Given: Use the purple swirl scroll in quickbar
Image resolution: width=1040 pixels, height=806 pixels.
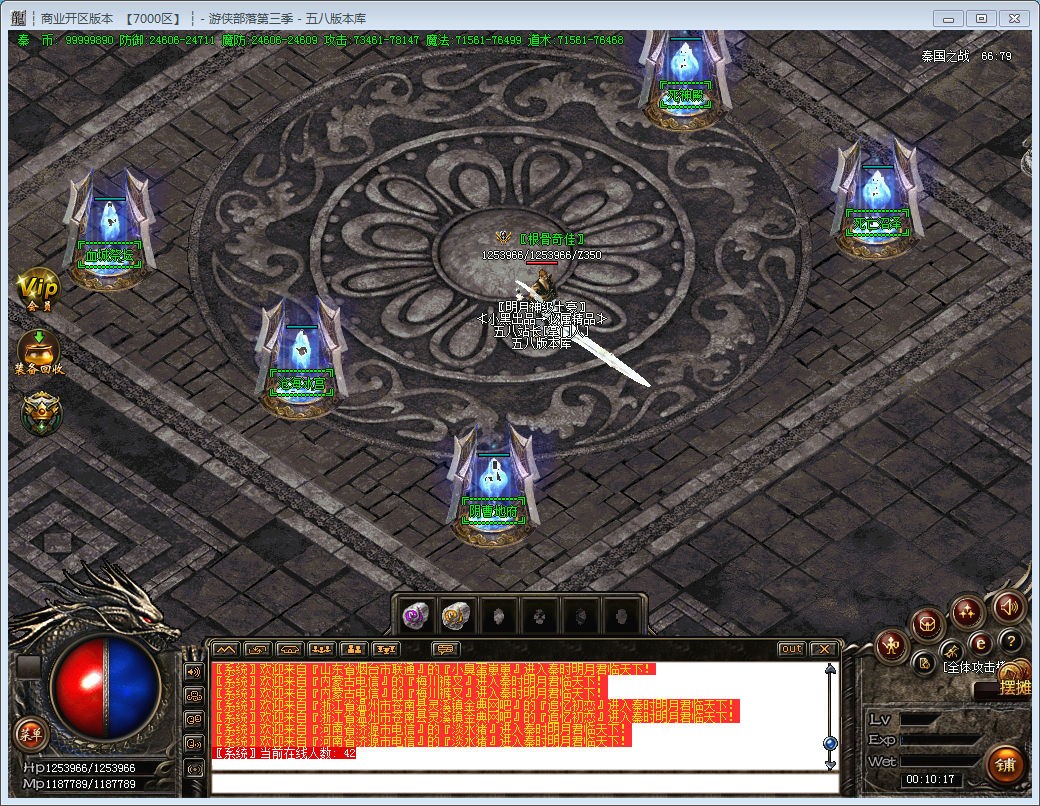Looking at the screenshot, I should [x=415, y=617].
